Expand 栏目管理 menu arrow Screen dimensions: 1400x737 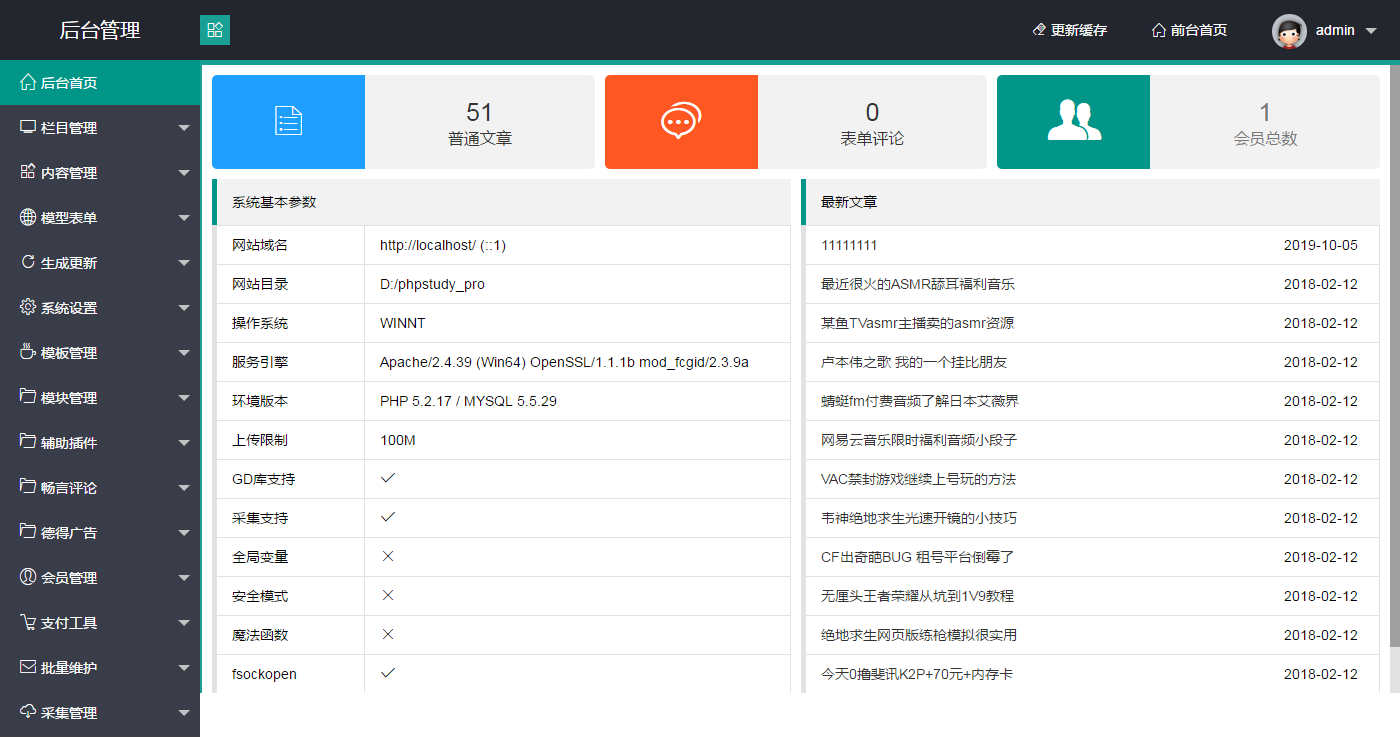tap(184, 128)
